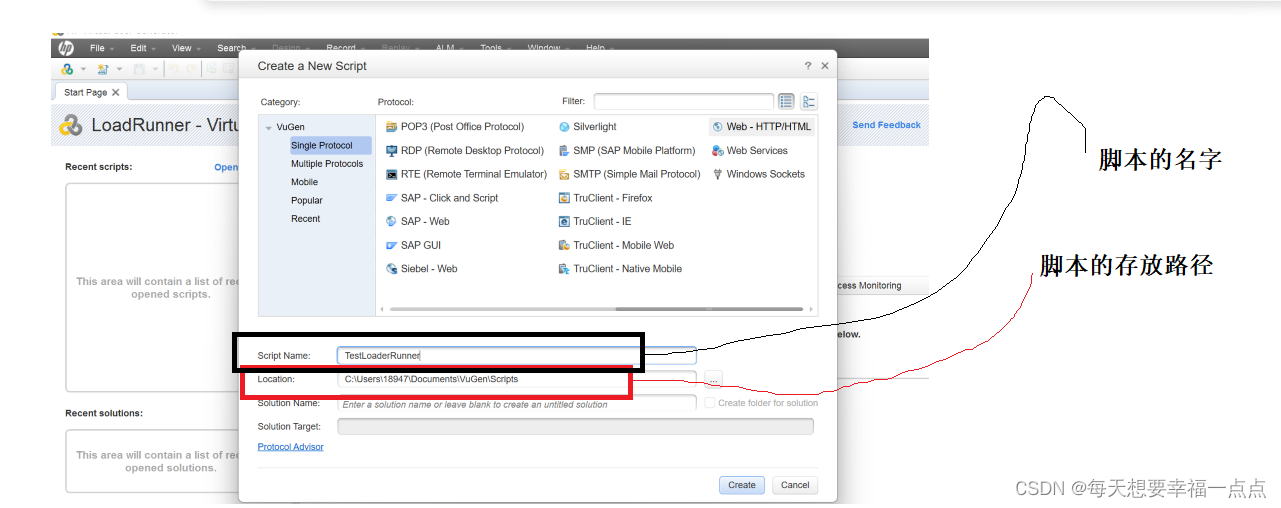
Task: Click the HP logo in the main window
Action: click(x=66, y=48)
